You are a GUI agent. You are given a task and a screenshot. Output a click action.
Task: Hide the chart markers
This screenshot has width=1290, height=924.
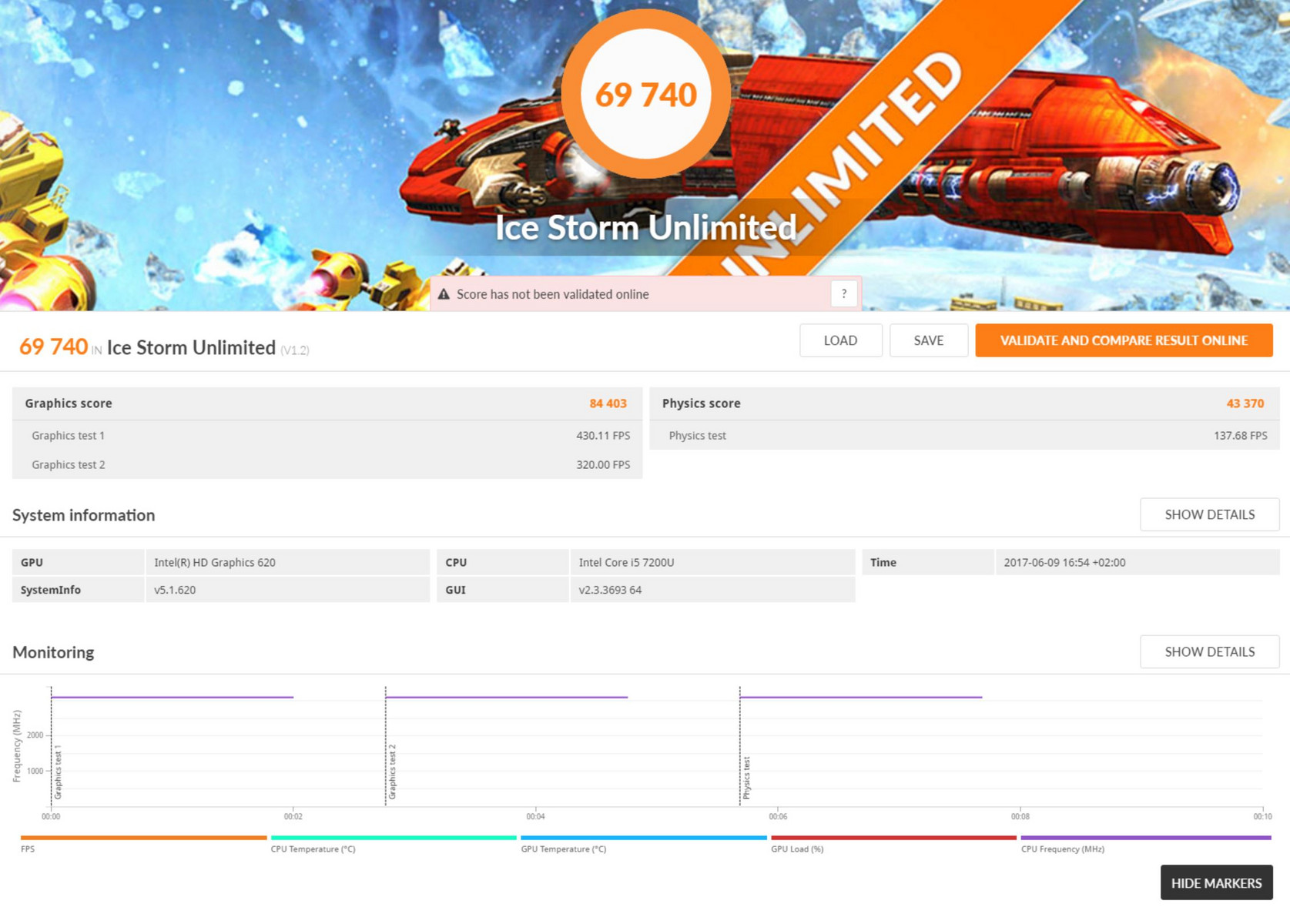1215,882
